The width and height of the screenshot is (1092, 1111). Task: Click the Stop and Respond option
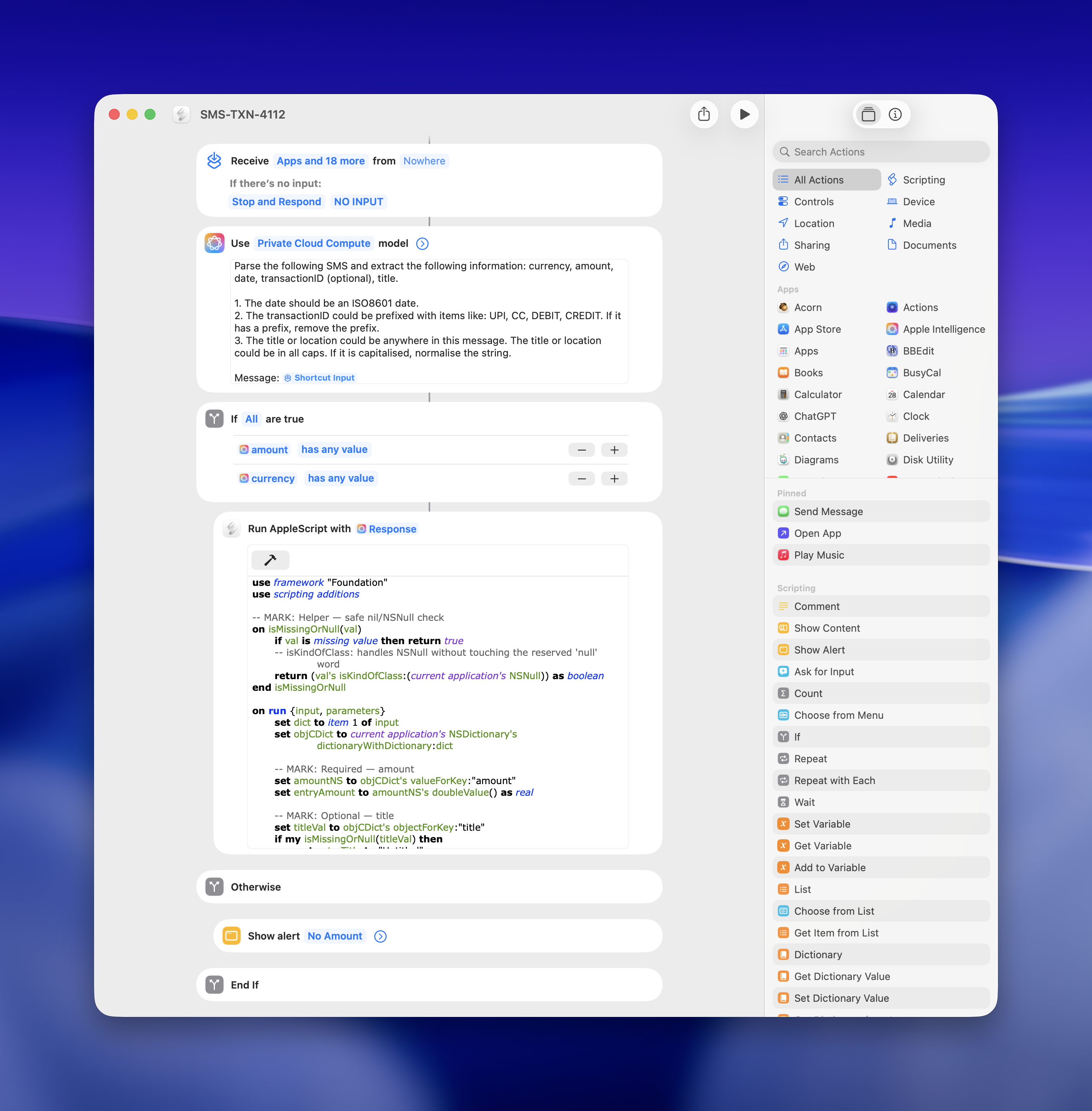pos(276,201)
